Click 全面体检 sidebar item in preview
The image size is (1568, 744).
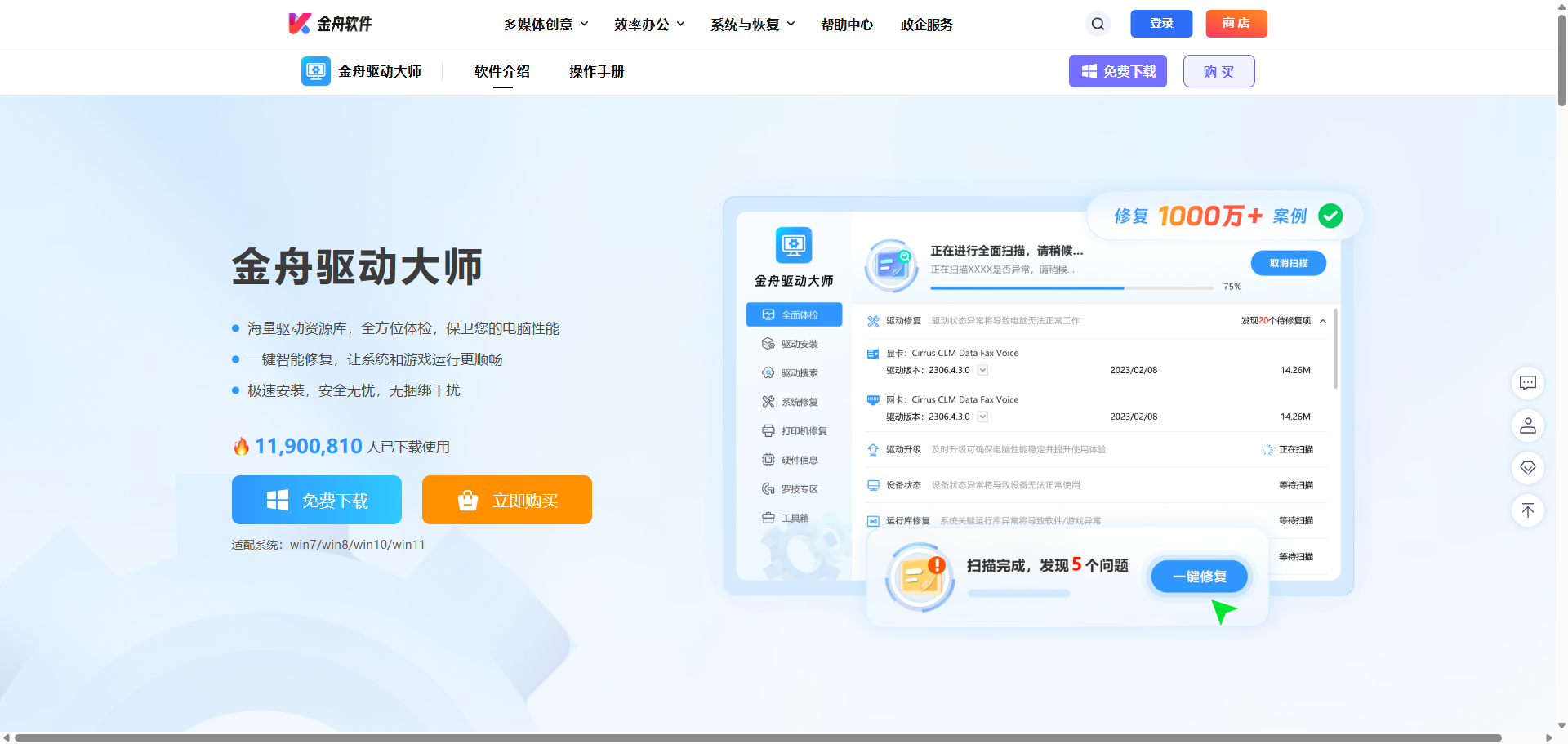coord(794,314)
